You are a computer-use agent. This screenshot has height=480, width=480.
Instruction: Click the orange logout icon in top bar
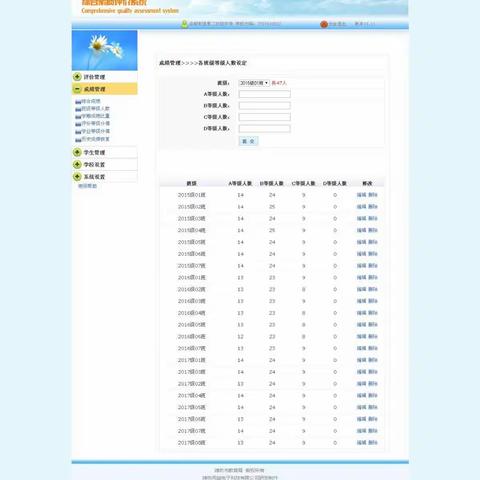[324, 24]
